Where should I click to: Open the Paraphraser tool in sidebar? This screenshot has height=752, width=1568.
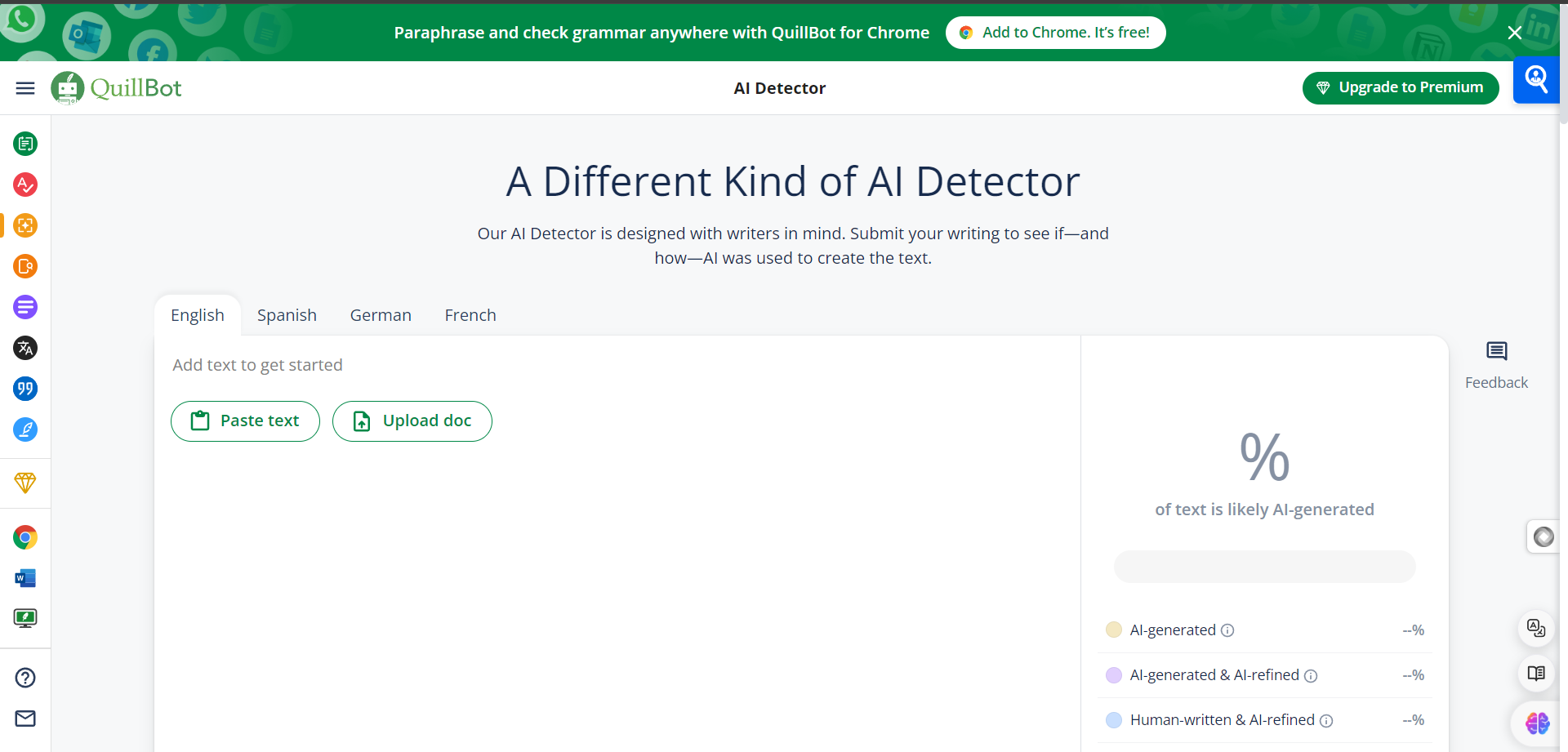25,144
